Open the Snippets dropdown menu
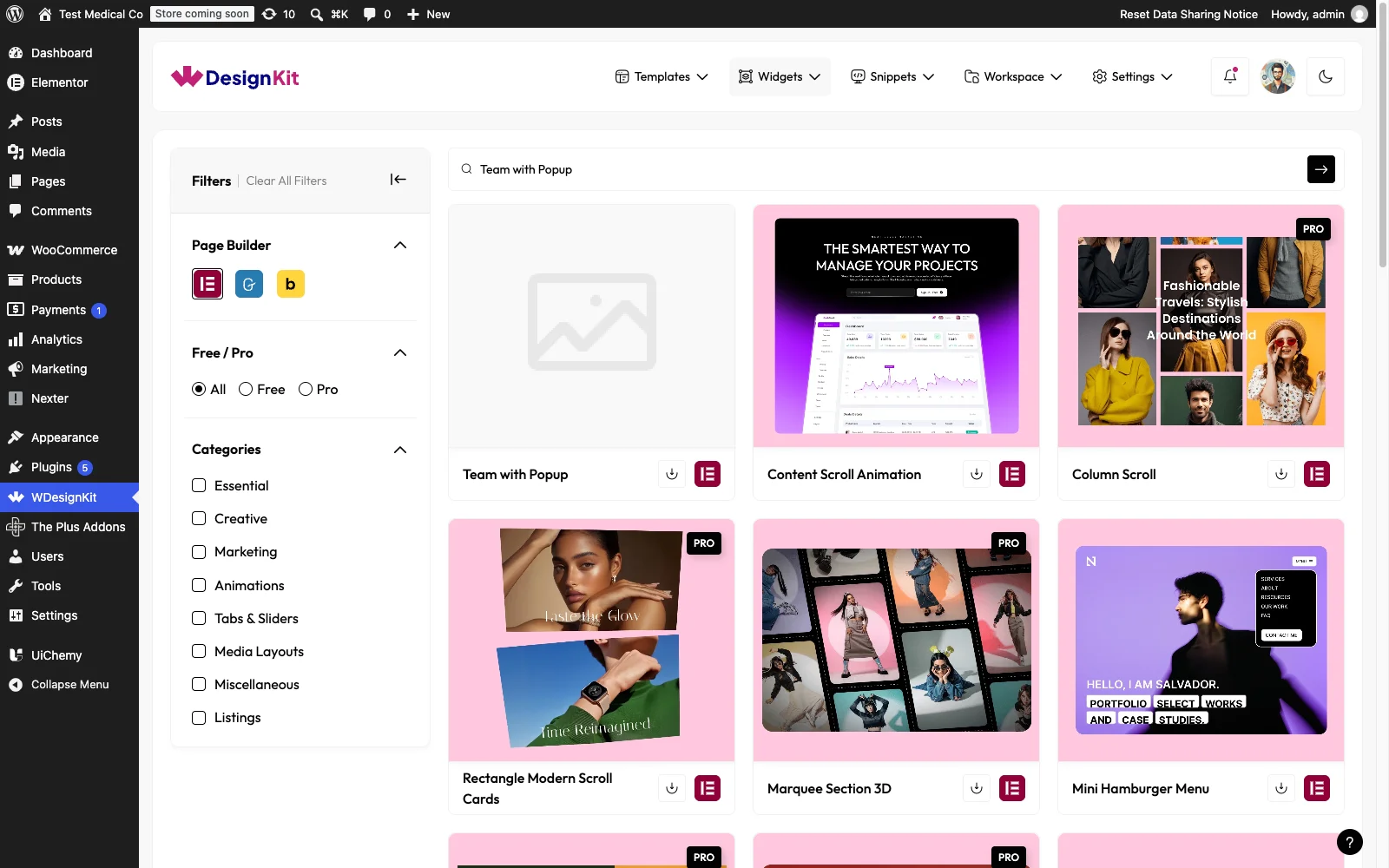1389x868 pixels. pos(892,76)
